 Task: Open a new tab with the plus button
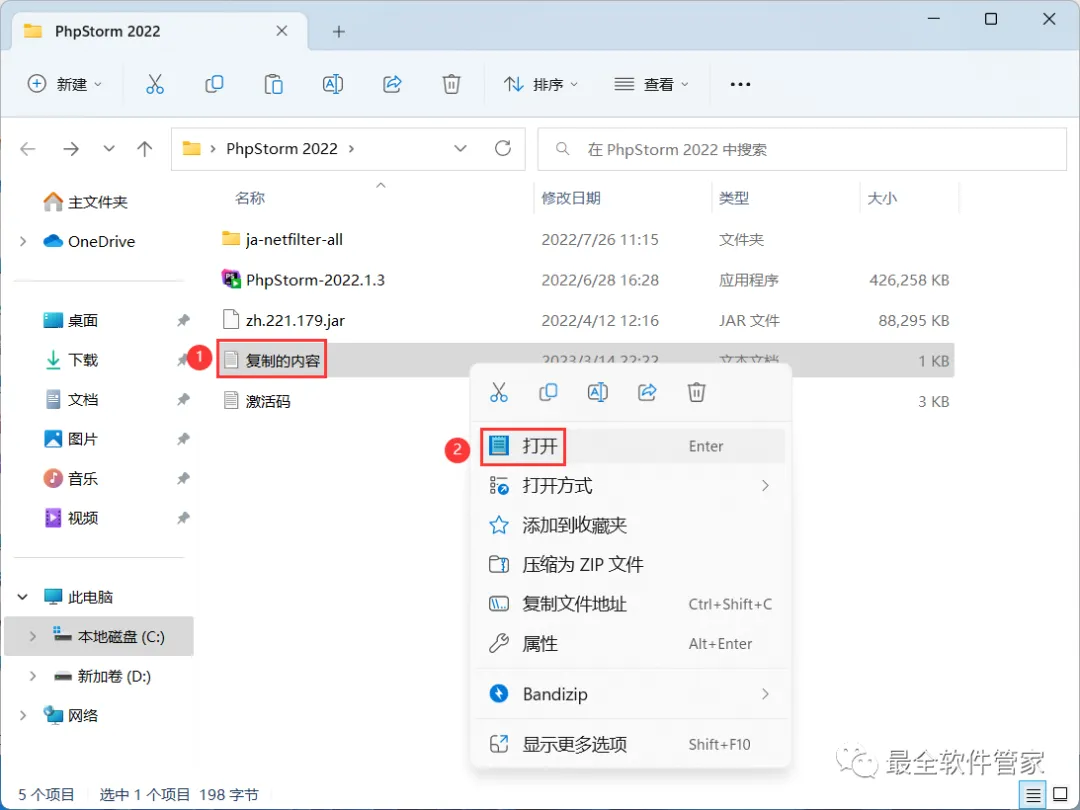(x=338, y=32)
